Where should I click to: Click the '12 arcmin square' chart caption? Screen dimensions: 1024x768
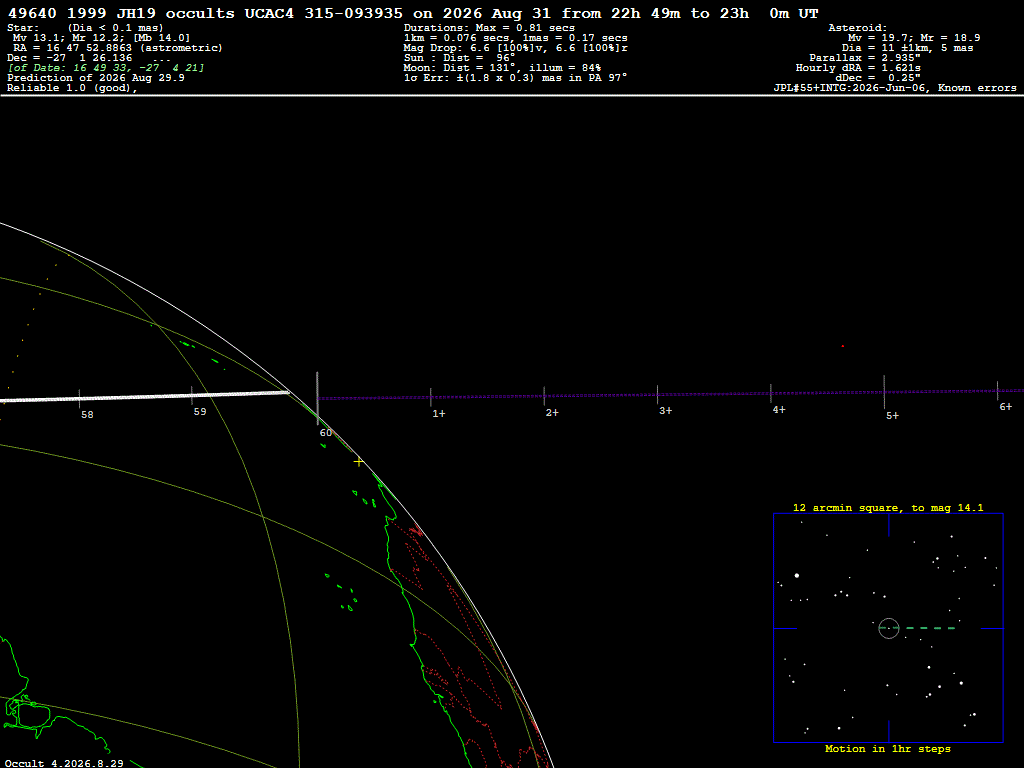[x=888, y=507]
